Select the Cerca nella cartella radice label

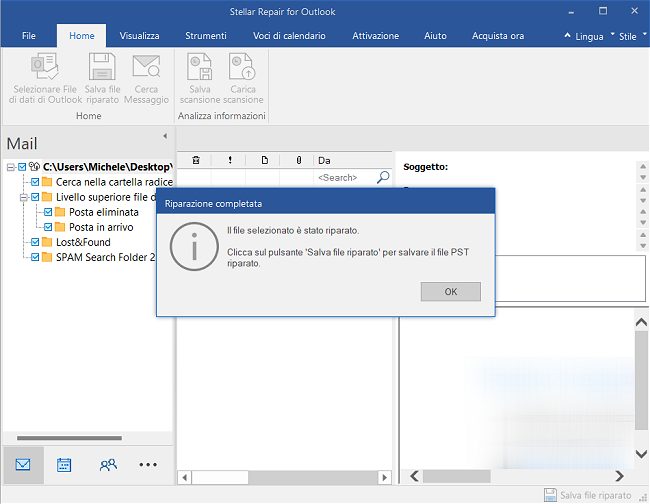pyautogui.click(x=114, y=182)
